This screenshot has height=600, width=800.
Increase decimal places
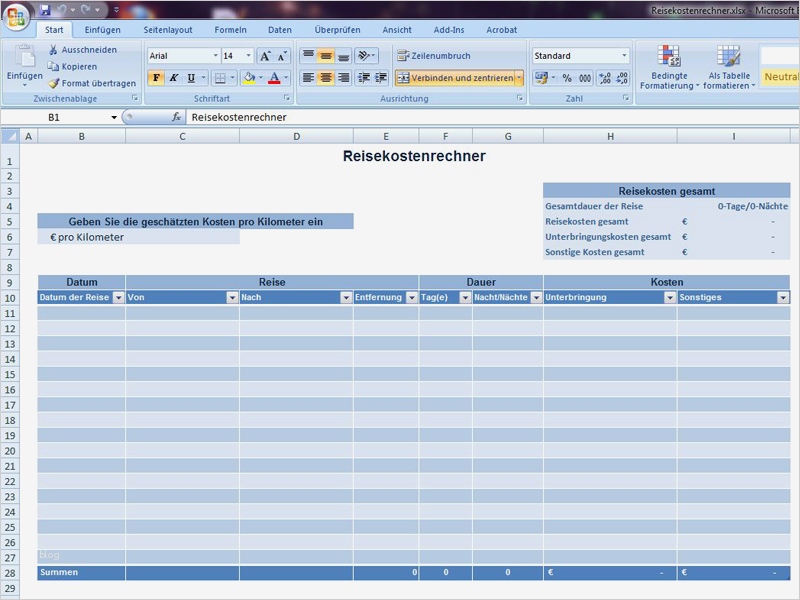(x=605, y=78)
